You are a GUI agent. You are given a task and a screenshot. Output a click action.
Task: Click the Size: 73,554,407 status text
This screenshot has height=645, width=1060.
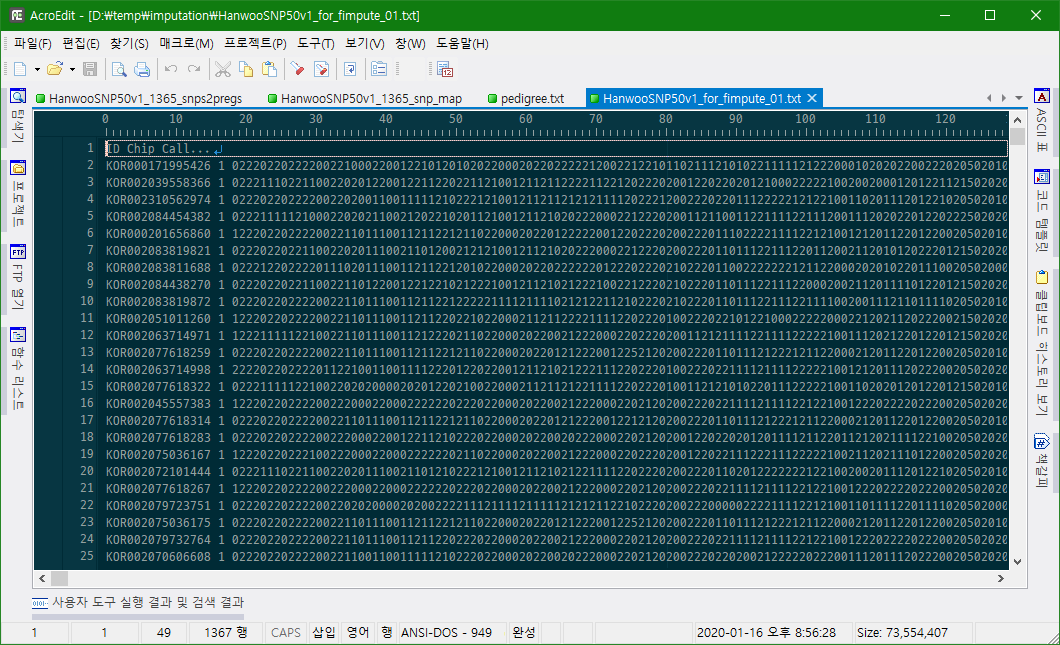click(x=902, y=633)
